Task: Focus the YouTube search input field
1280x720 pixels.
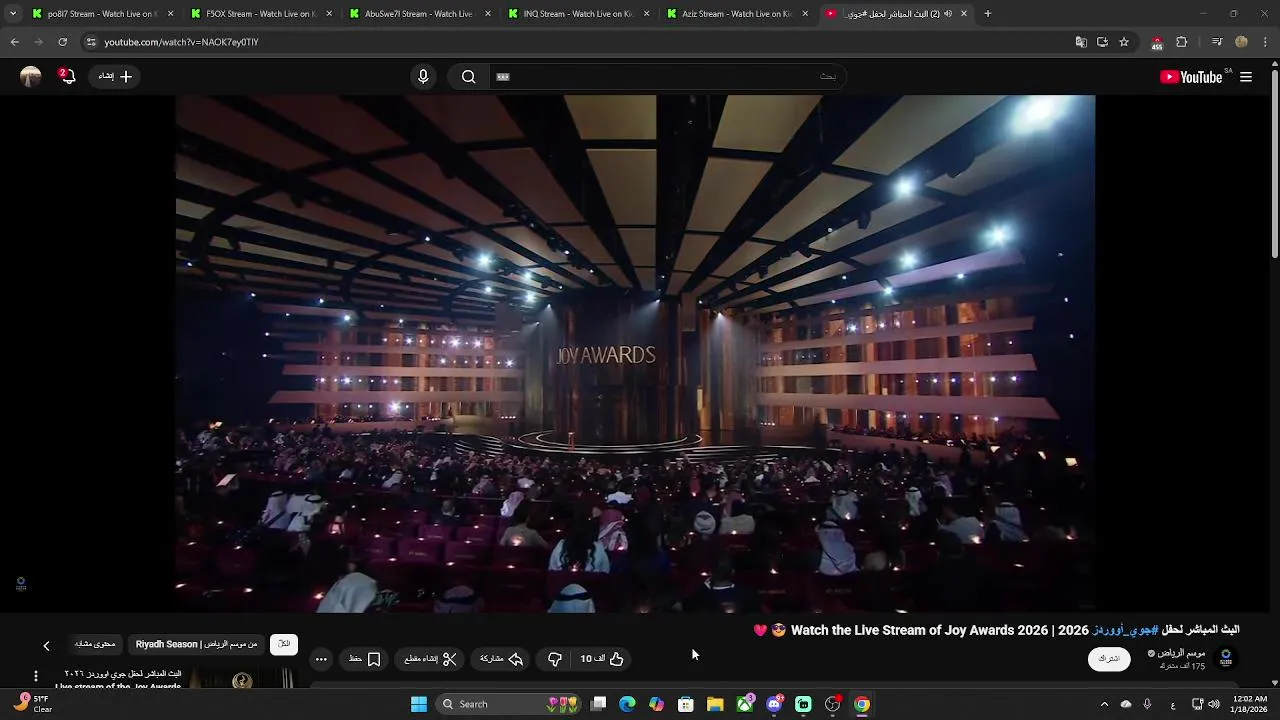Action: (667, 77)
